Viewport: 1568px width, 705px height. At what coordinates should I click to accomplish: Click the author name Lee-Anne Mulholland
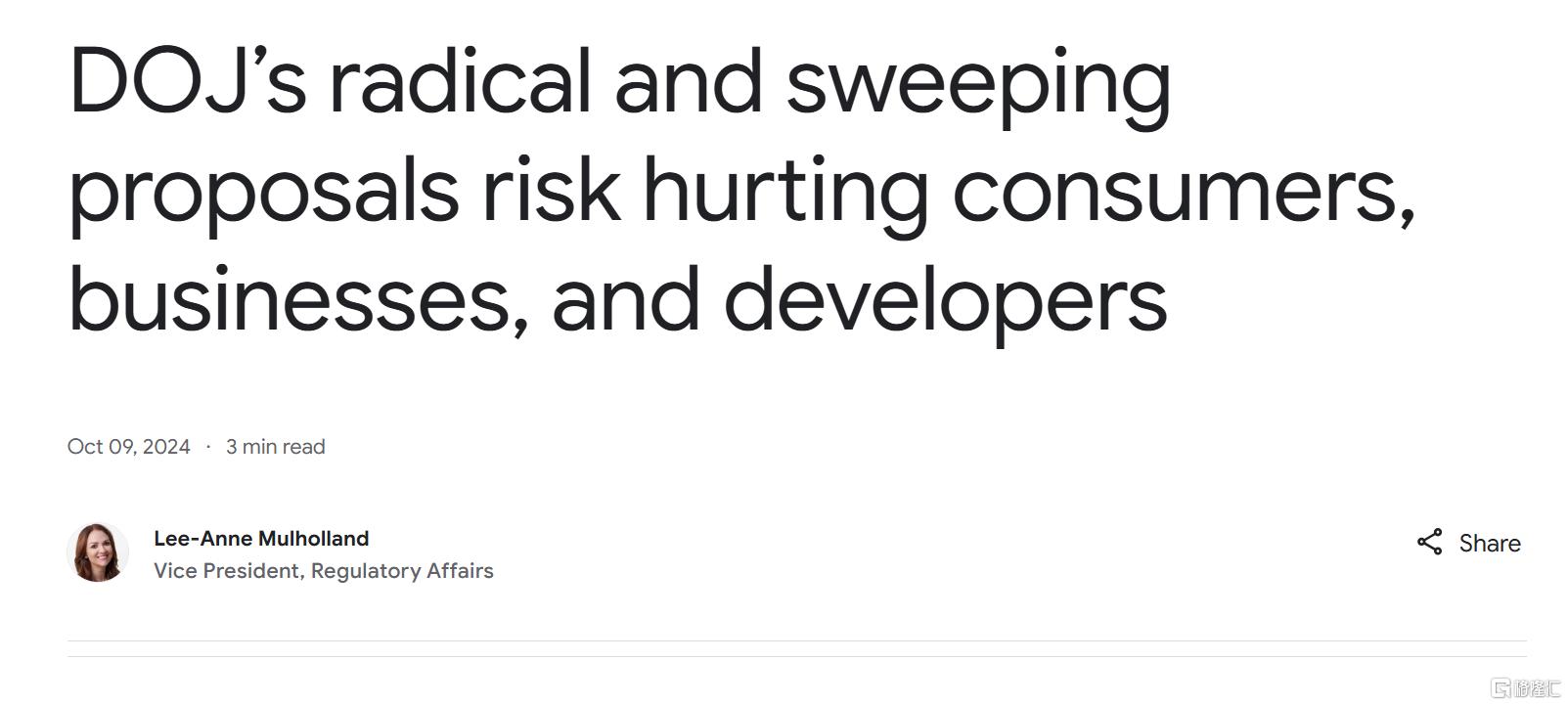(261, 538)
